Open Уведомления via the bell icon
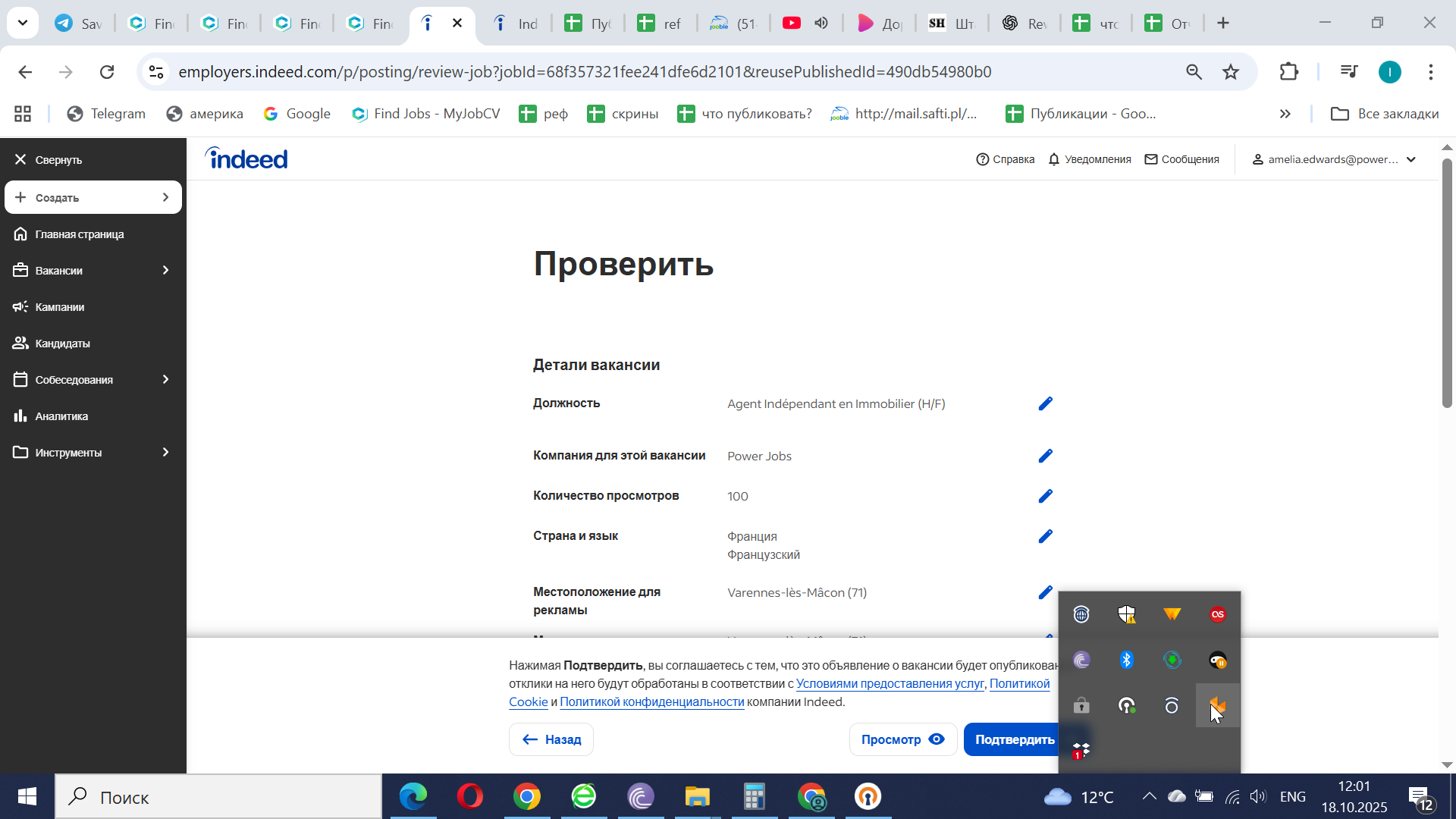The height and width of the screenshot is (819, 1456). [1054, 159]
